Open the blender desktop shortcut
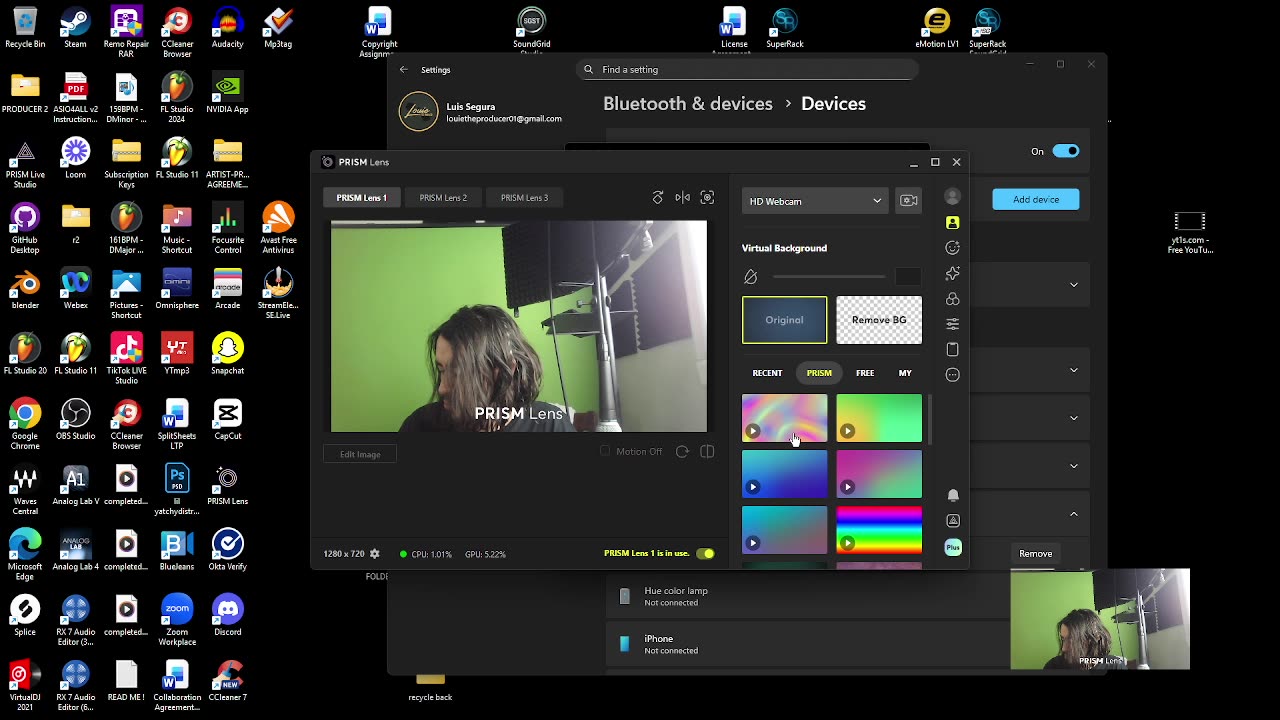The height and width of the screenshot is (720, 1280). pyautogui.click(x=25, y=289)
